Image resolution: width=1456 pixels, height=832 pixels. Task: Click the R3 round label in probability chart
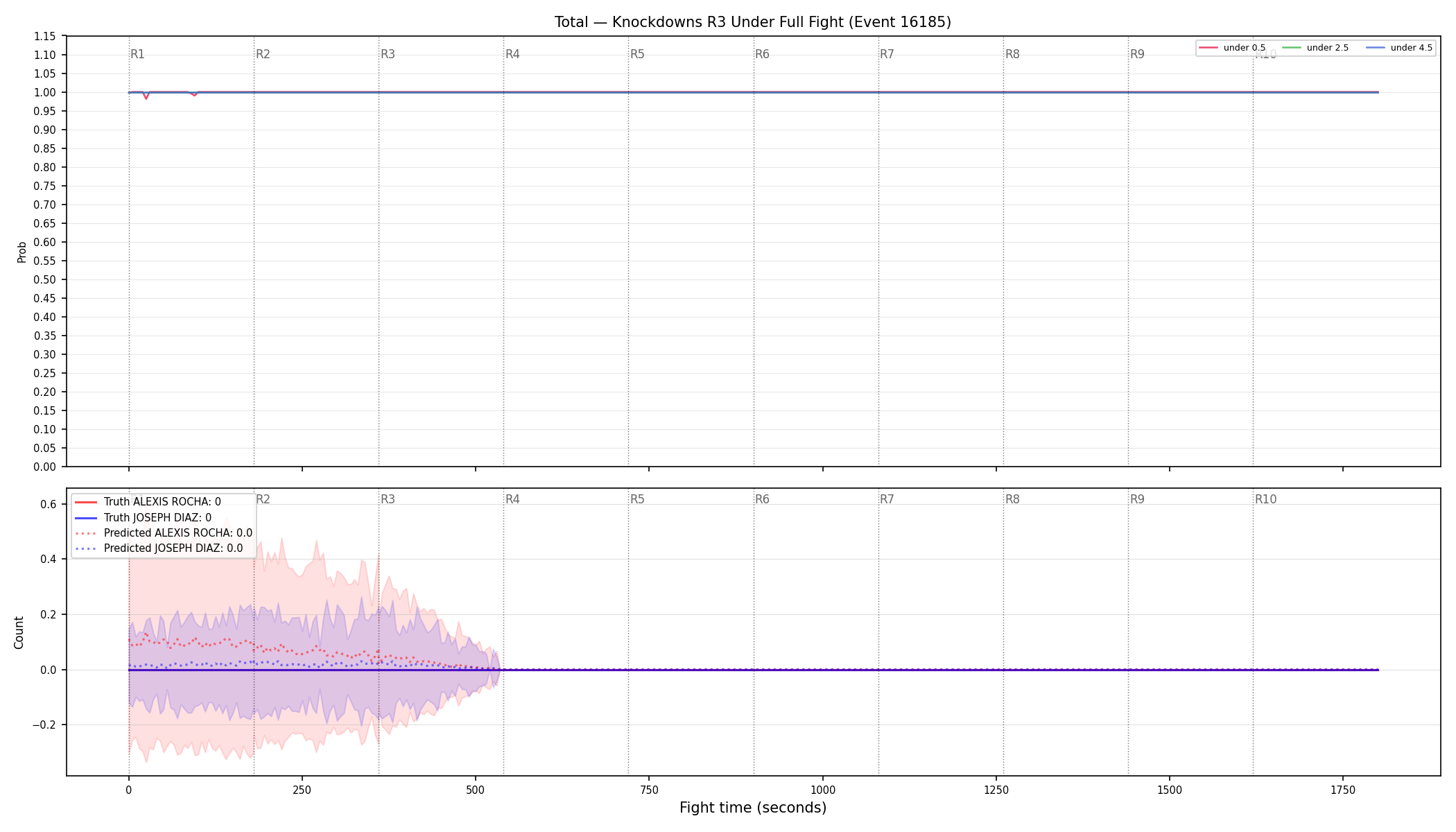click(x=388, y=54)
